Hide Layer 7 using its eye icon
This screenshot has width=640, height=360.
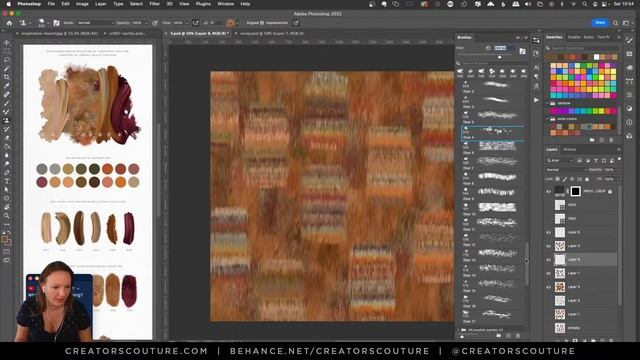(549, 273)
